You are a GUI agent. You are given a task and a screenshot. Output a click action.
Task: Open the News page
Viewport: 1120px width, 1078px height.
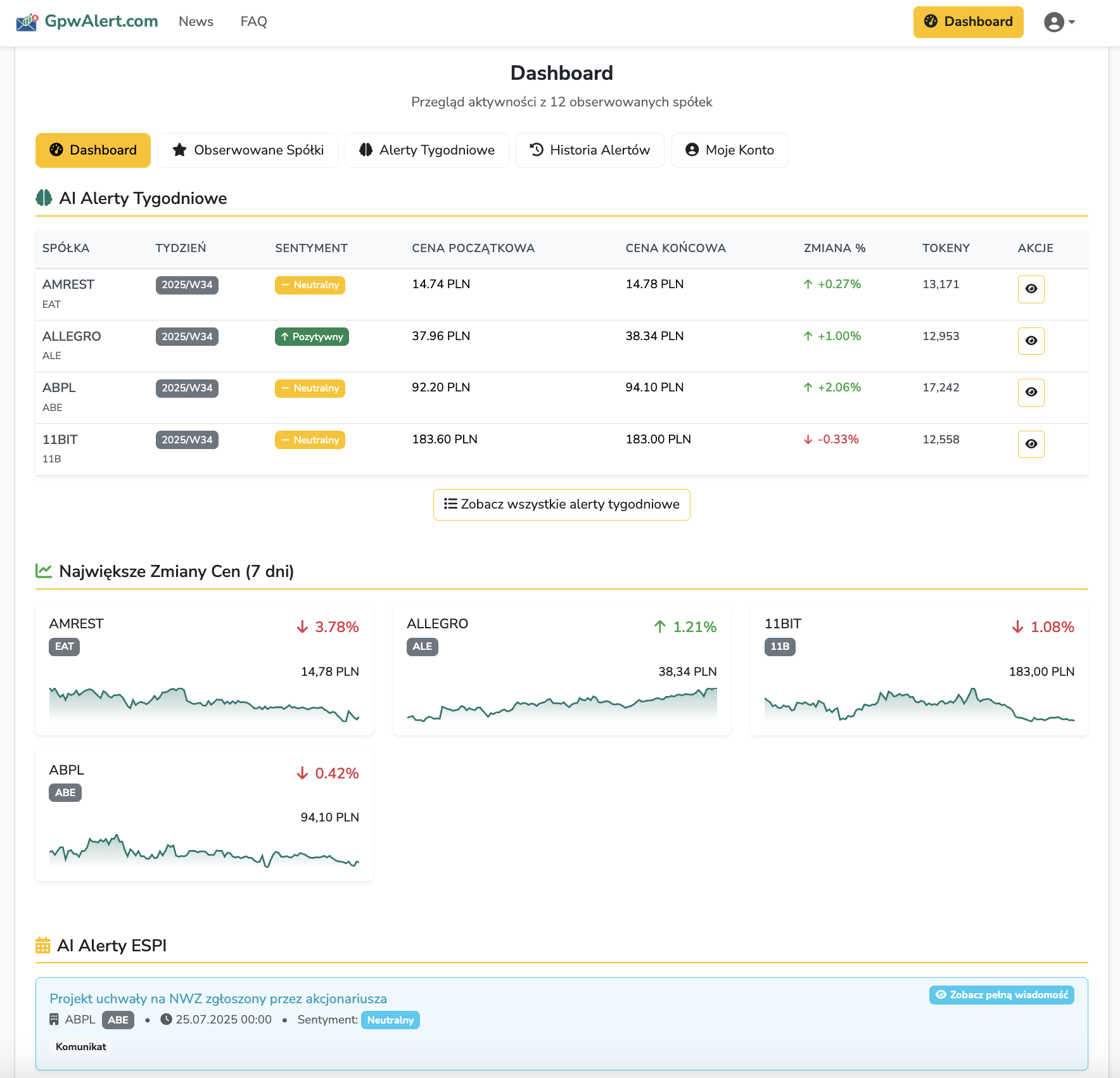point(196,22)
